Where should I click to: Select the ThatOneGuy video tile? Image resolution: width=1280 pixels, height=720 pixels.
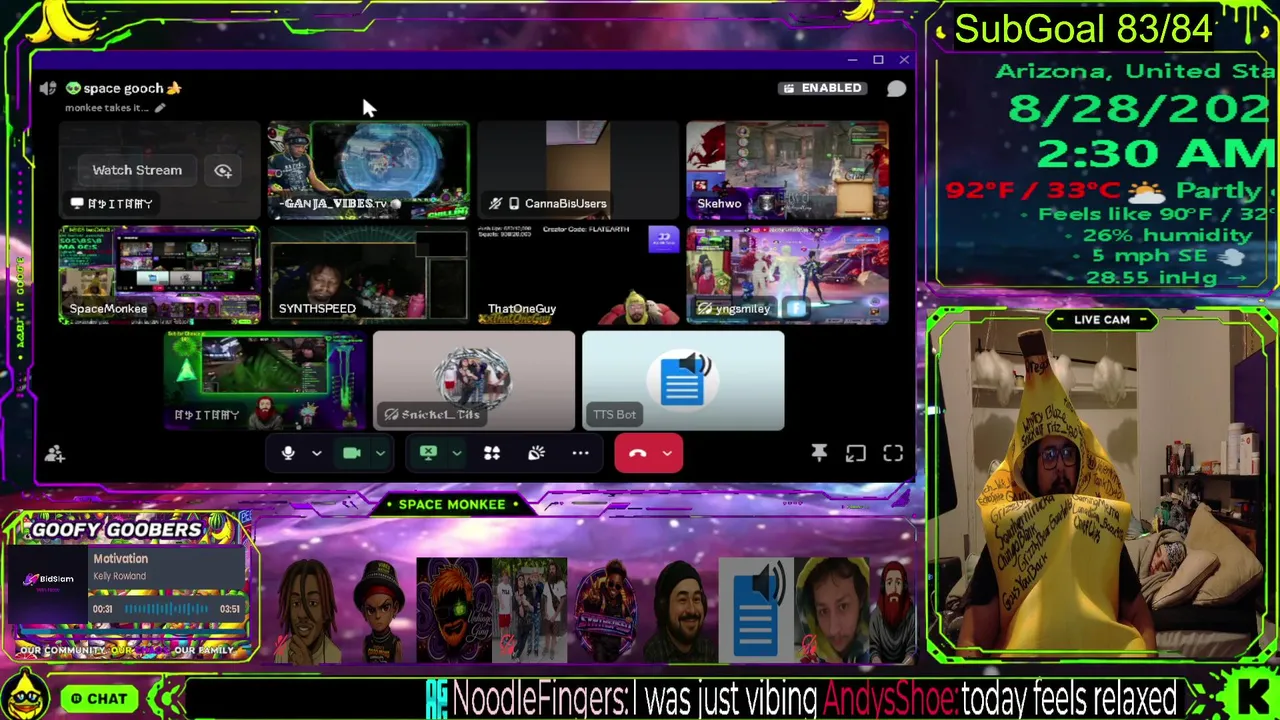coord(578,275)
